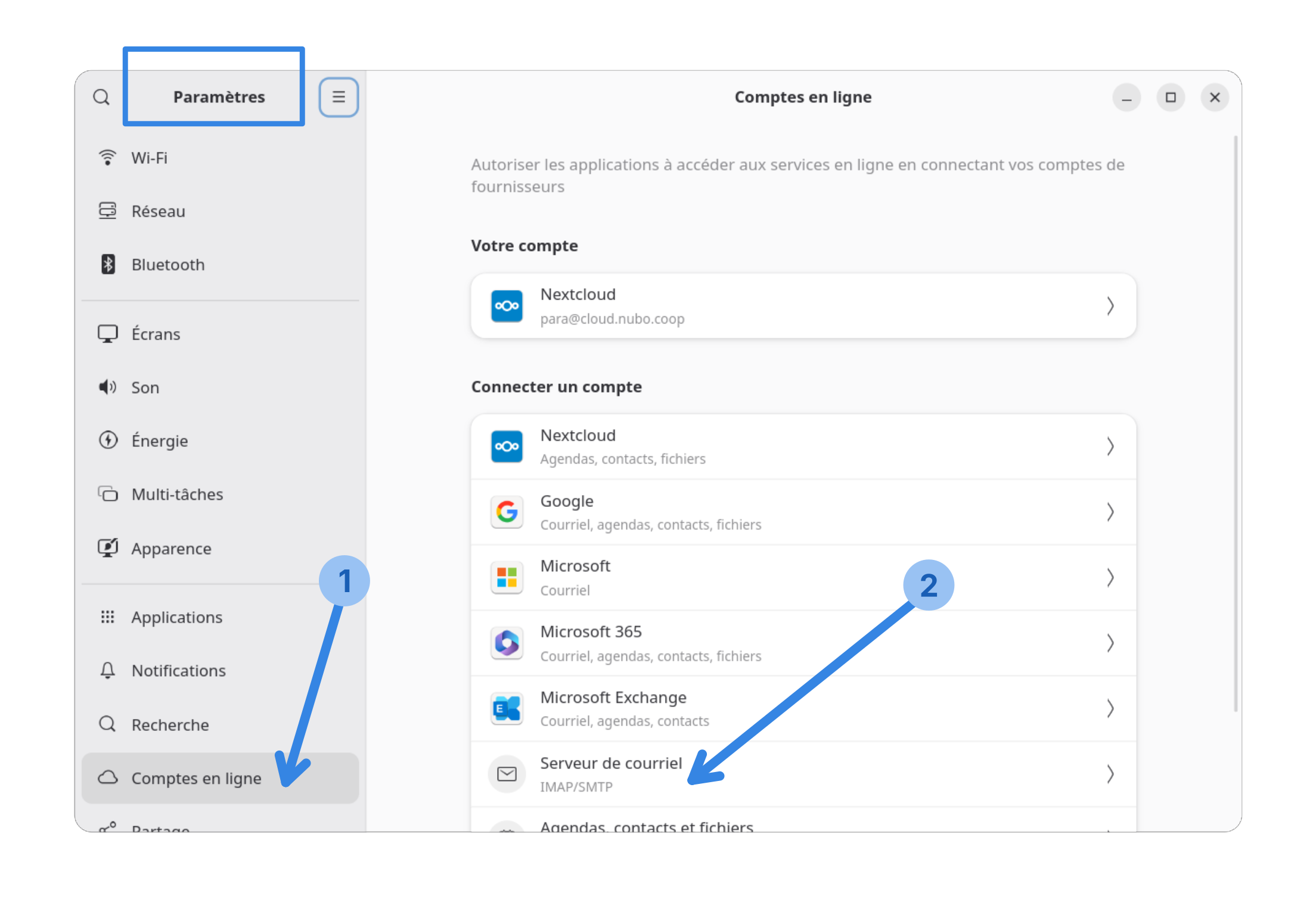Click the para@cloud.nubo.coop address text
The width and height of the screenshot is (1316, 912).
612,319
